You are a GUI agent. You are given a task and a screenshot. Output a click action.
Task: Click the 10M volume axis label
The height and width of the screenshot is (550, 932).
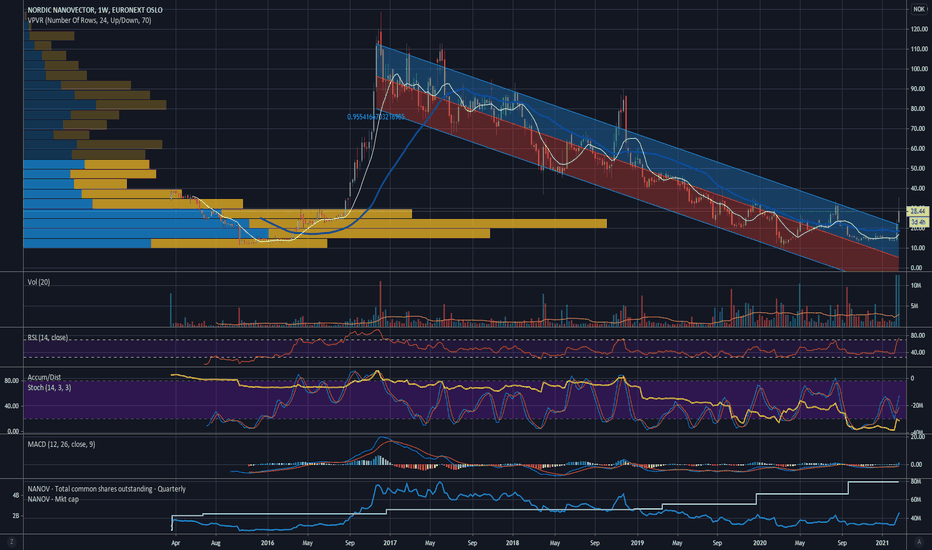[916, 285]
